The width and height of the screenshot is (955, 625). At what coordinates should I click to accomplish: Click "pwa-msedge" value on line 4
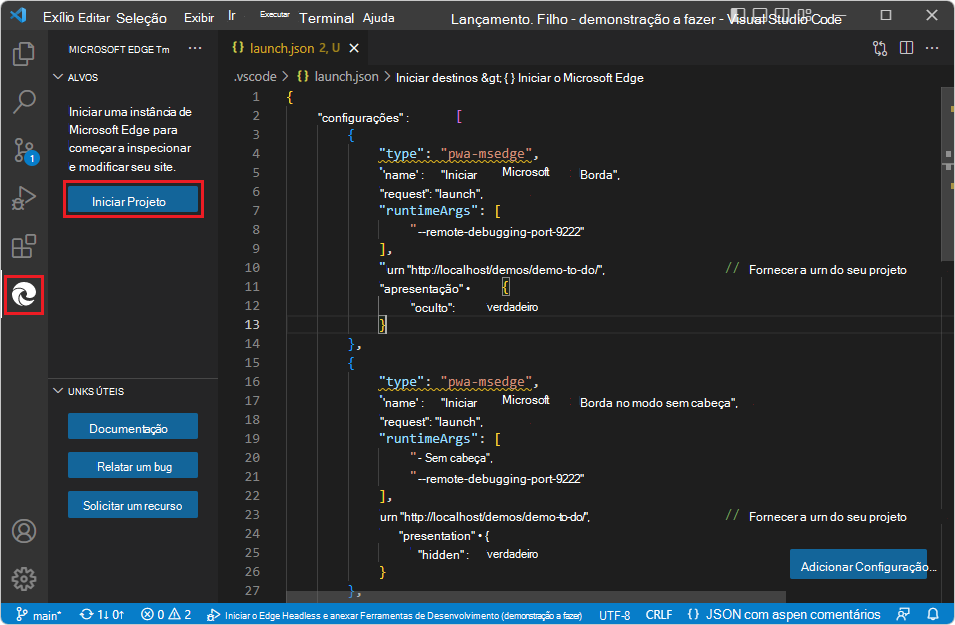(x=486, y=154)
